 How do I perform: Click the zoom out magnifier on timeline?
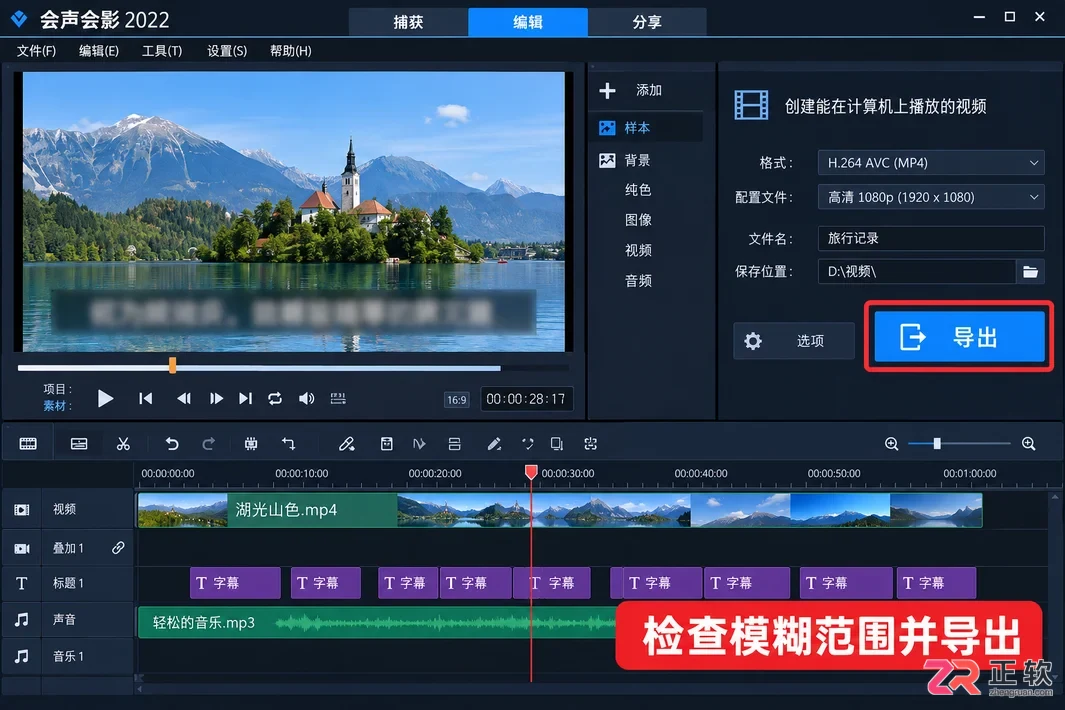892,444
